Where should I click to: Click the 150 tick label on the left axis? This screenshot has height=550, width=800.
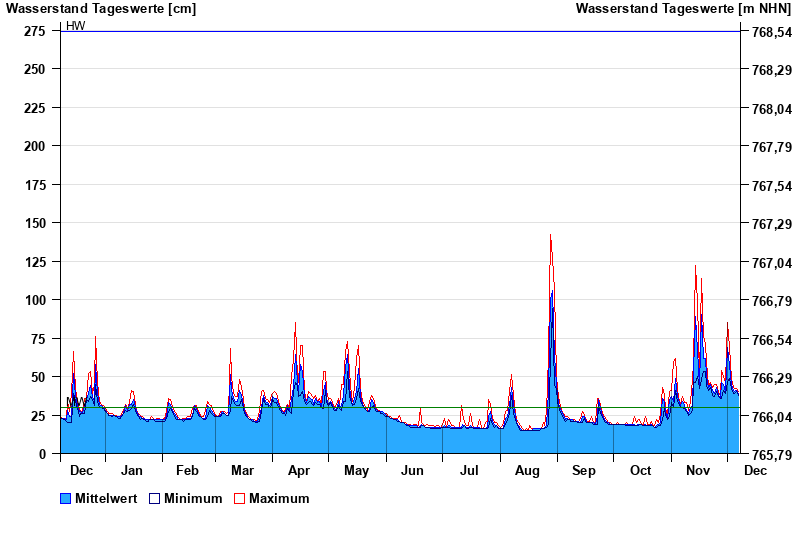coord(35,223)
